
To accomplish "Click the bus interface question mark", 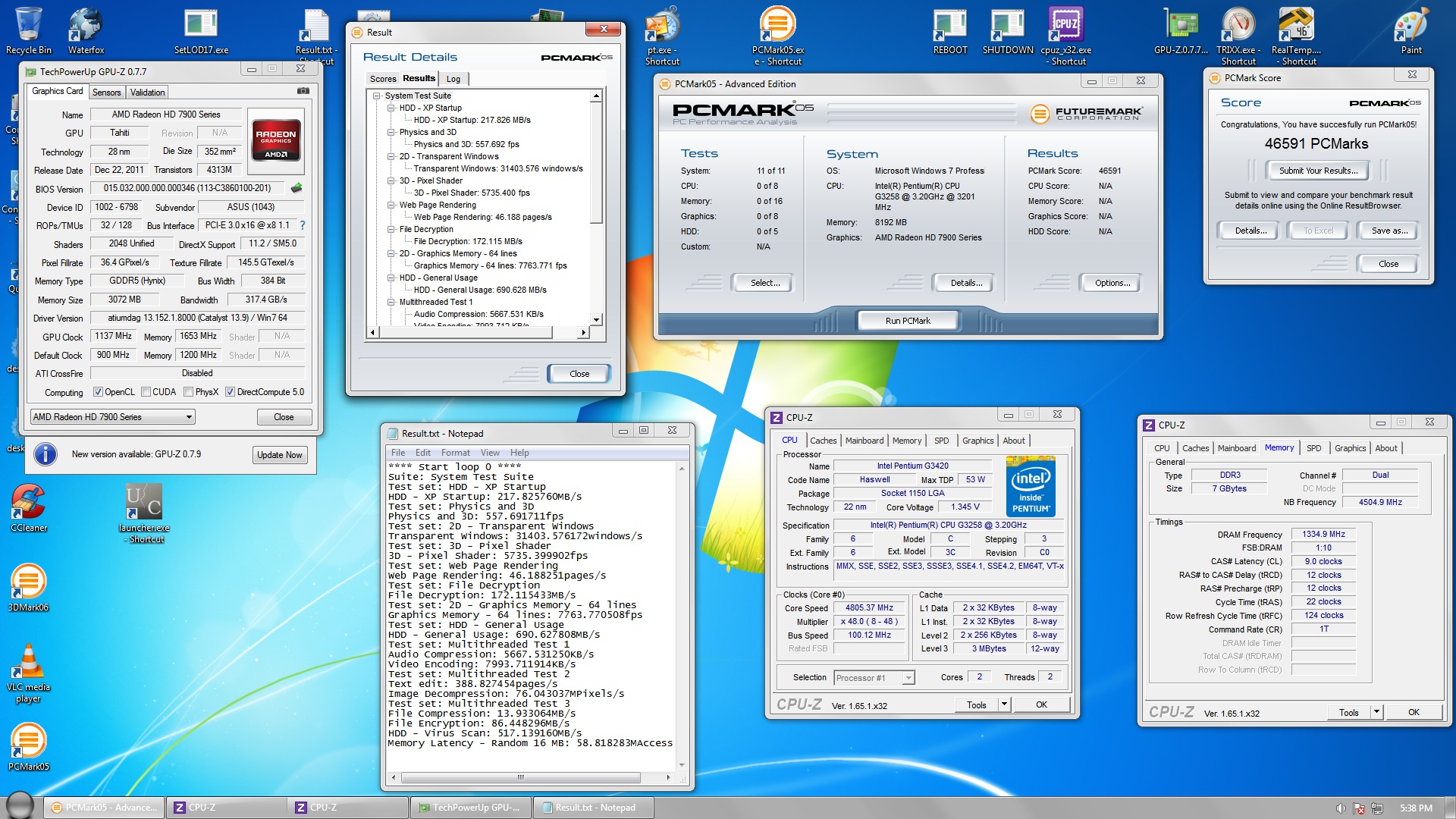I will 302,225.
